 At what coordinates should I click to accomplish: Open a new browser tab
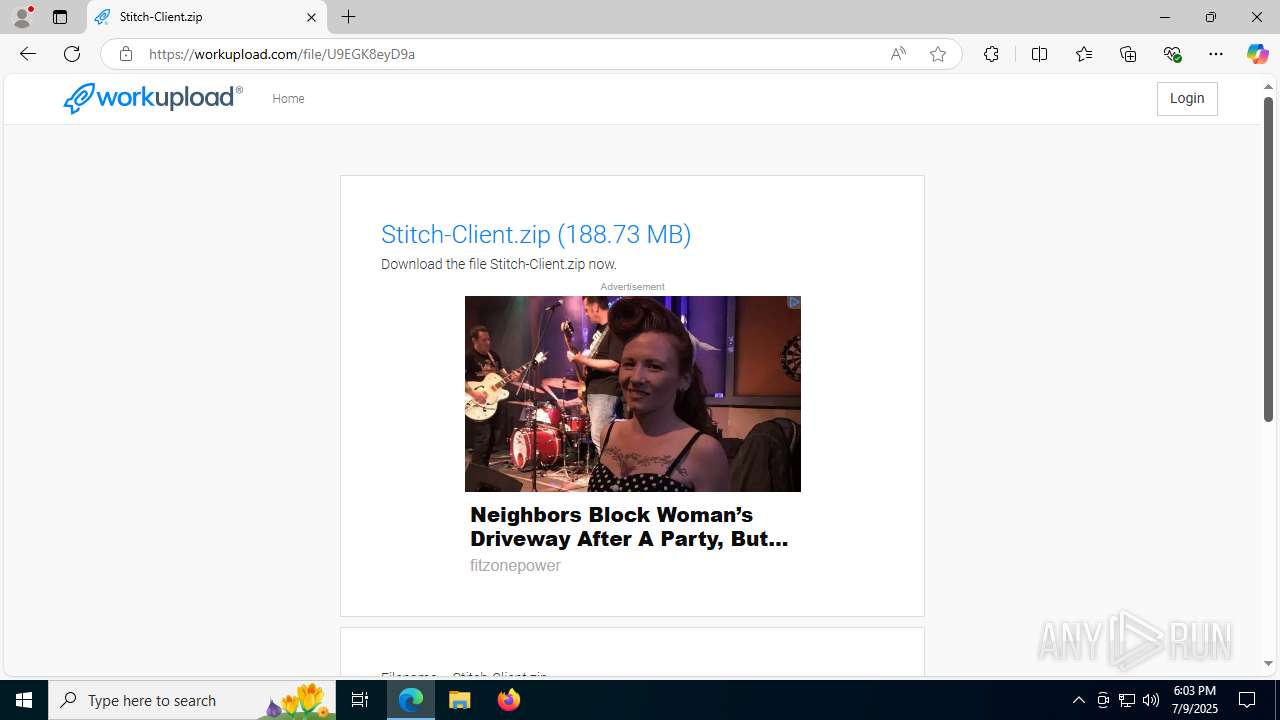(x=348, y=17)
